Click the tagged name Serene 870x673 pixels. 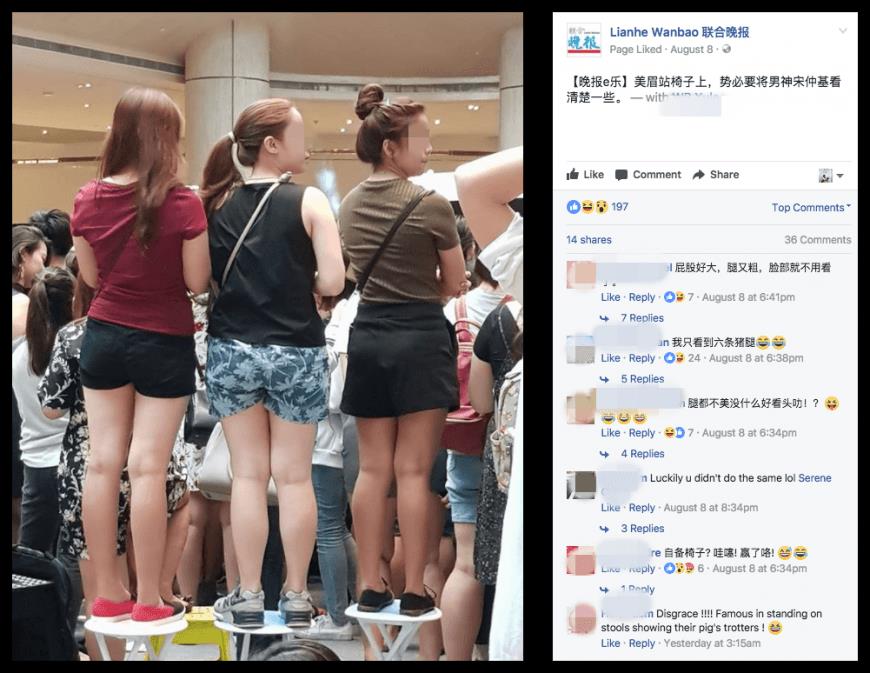[815, 478]
